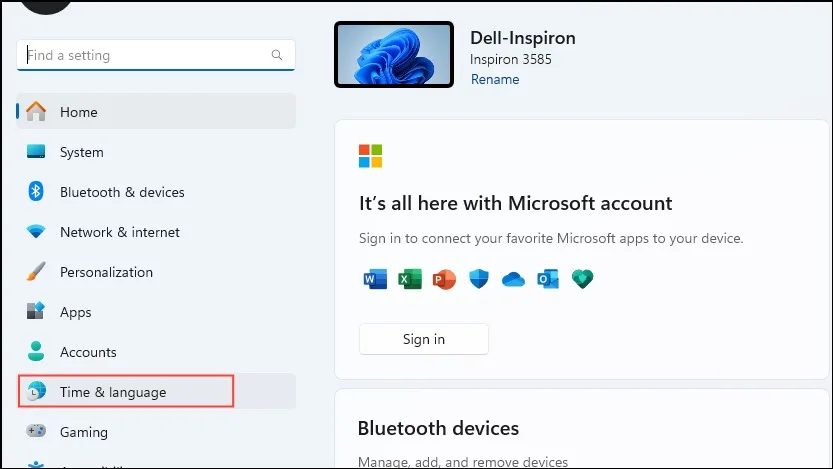The image size is (833, 469).
Task: Click the Personalization paintbrush icon
Action: coord(36,271)
